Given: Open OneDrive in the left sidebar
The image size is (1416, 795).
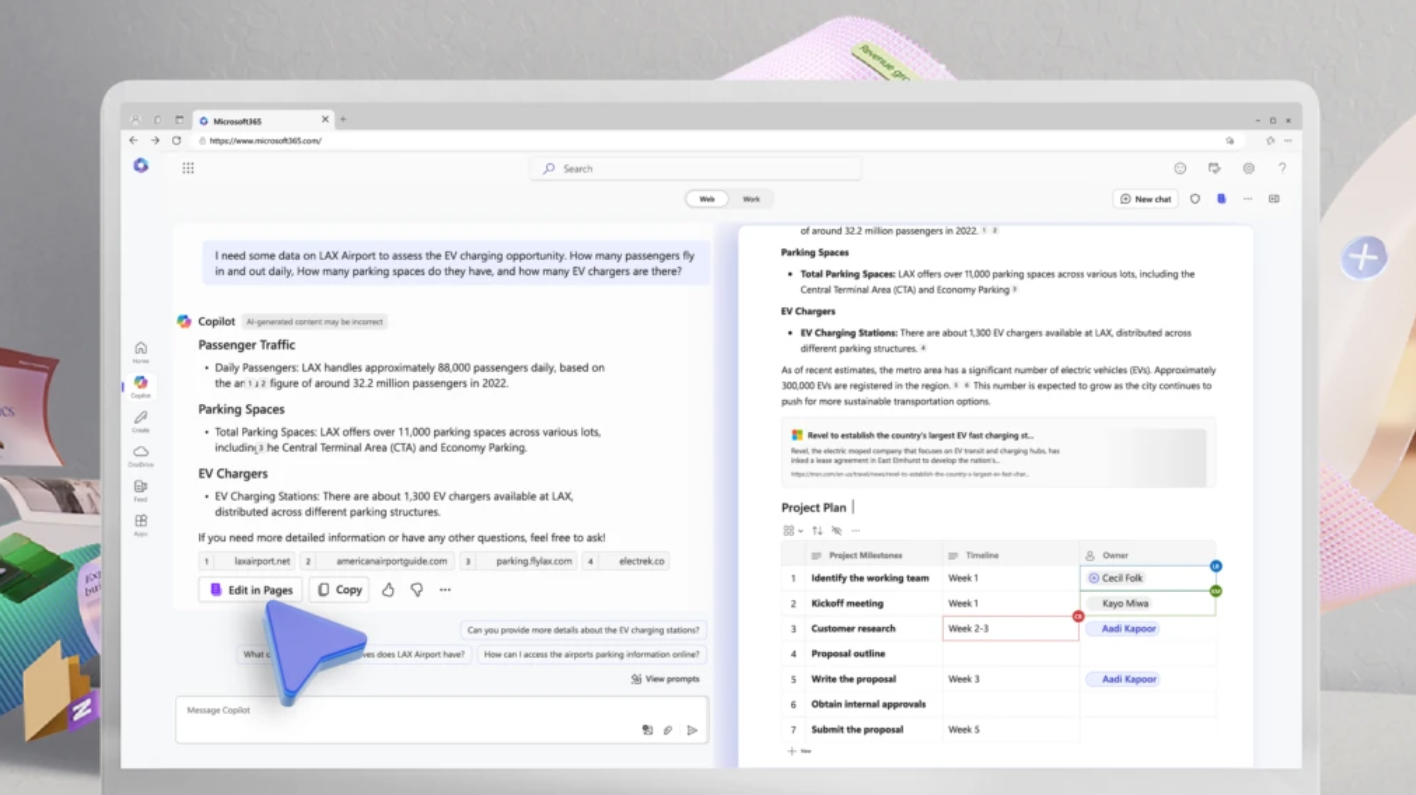Looking at the screenshot, I should pyautogui.click(x=141, y=456).
